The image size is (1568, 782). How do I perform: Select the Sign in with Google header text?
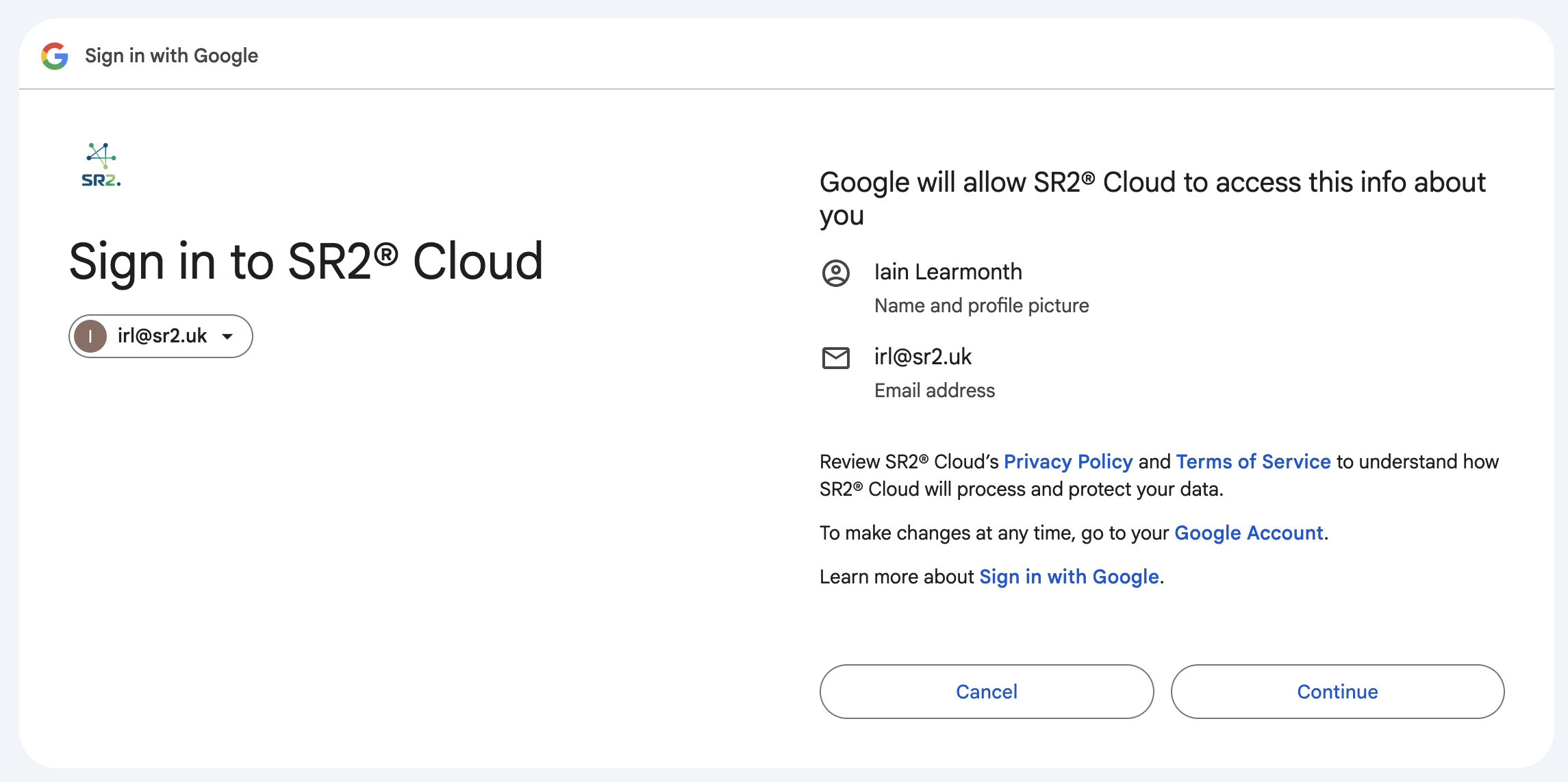(171, 55)
